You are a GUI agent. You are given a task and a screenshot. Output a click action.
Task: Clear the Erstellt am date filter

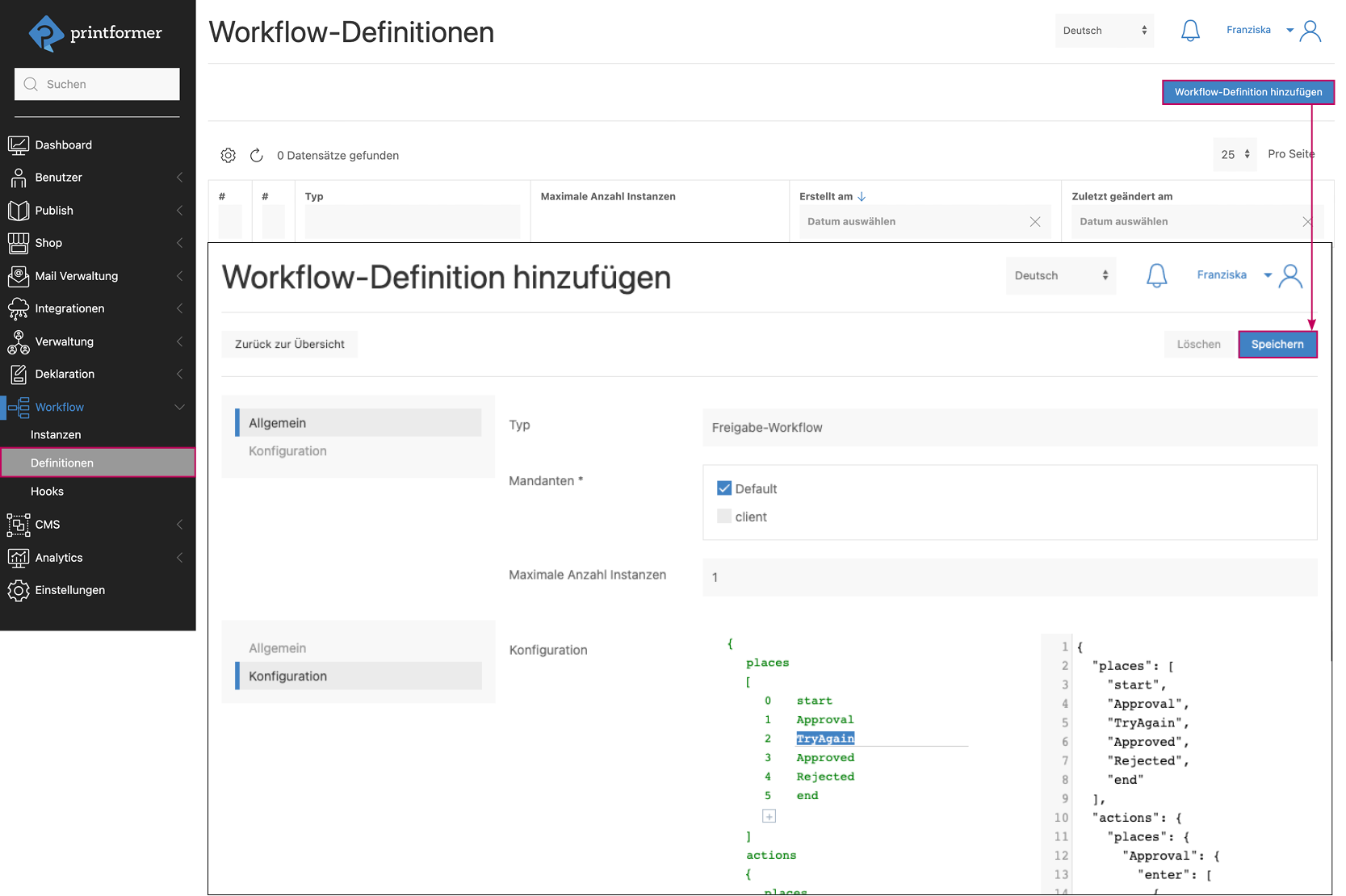pyautogui.click(x=1035, y=221)
